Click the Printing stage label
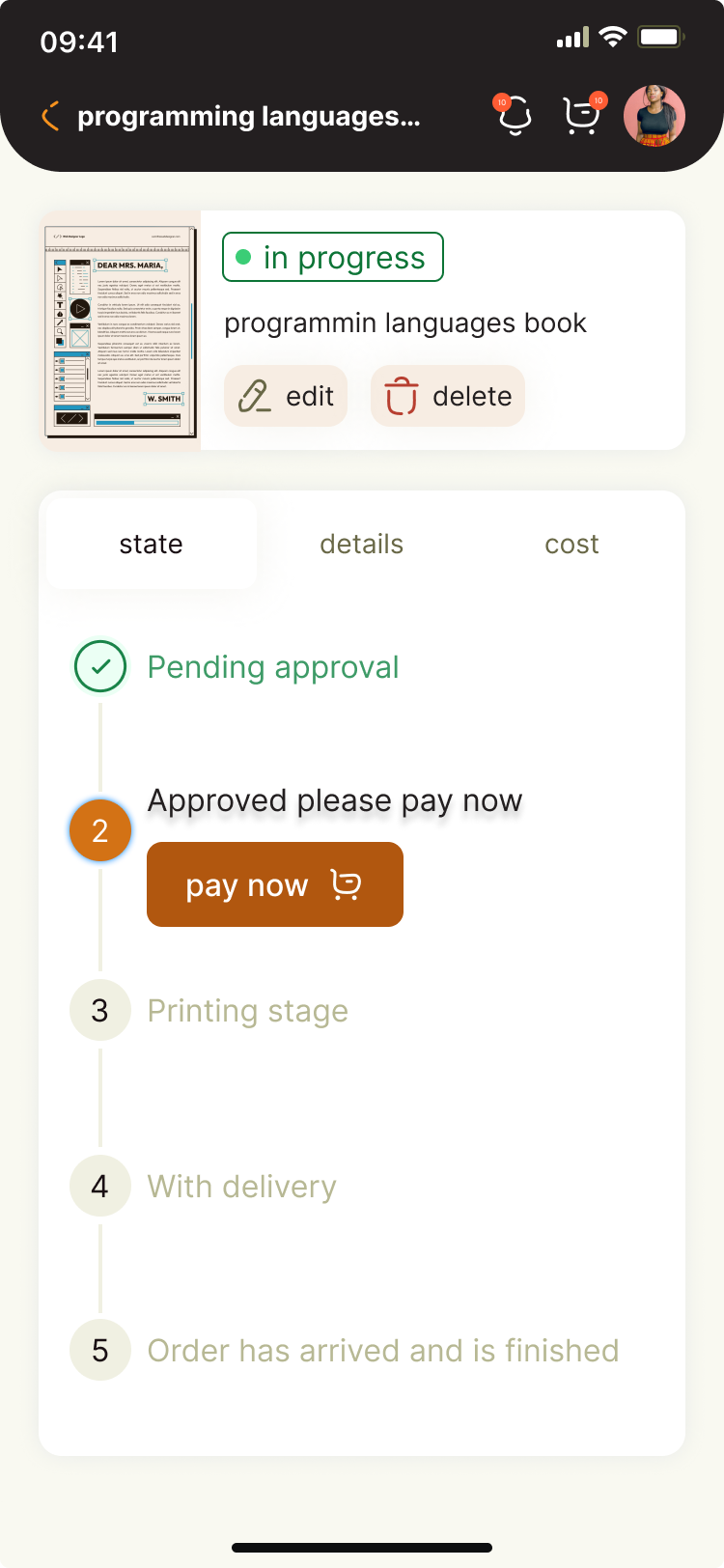Screen dimensions: 724x1568 coord(247,1011)
